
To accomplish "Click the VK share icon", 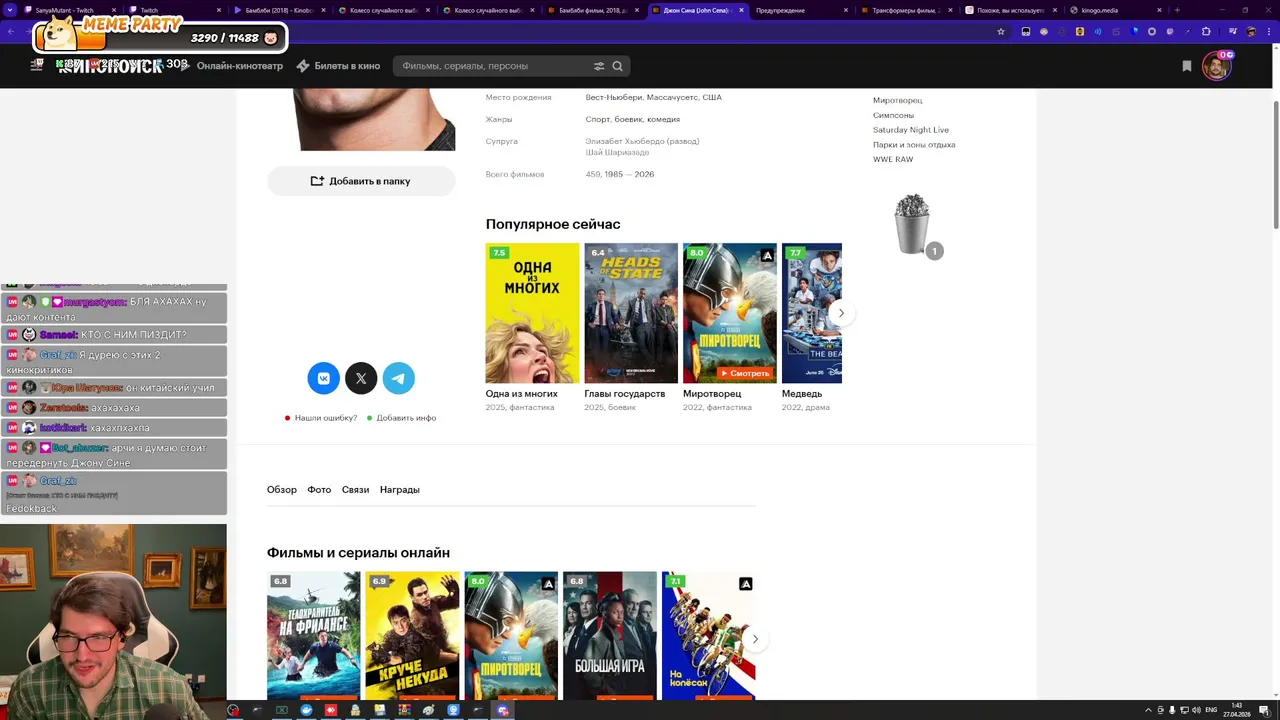I will pyautogui.click(x=324, y=378).
